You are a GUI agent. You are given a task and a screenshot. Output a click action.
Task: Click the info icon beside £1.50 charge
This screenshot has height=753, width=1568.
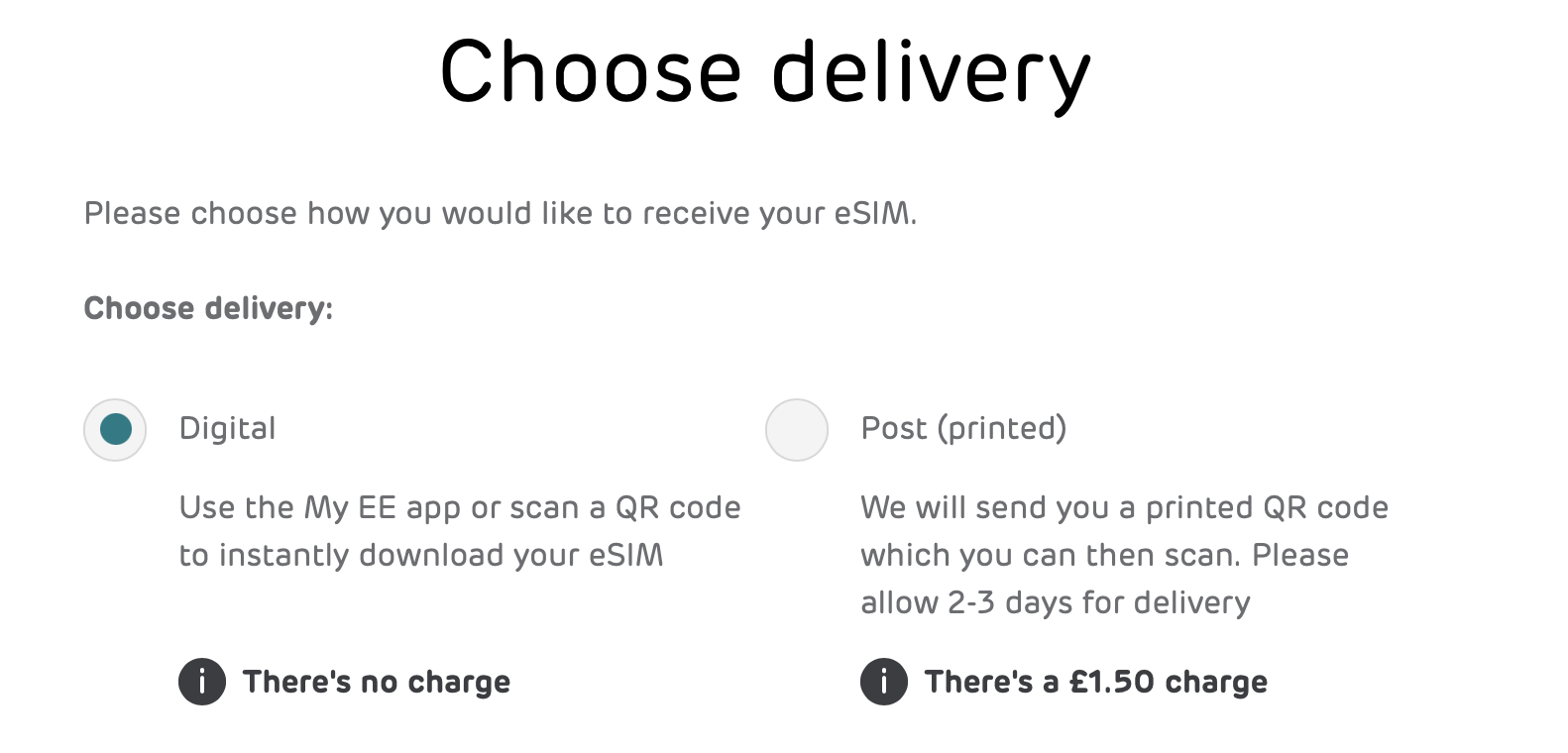884,682
